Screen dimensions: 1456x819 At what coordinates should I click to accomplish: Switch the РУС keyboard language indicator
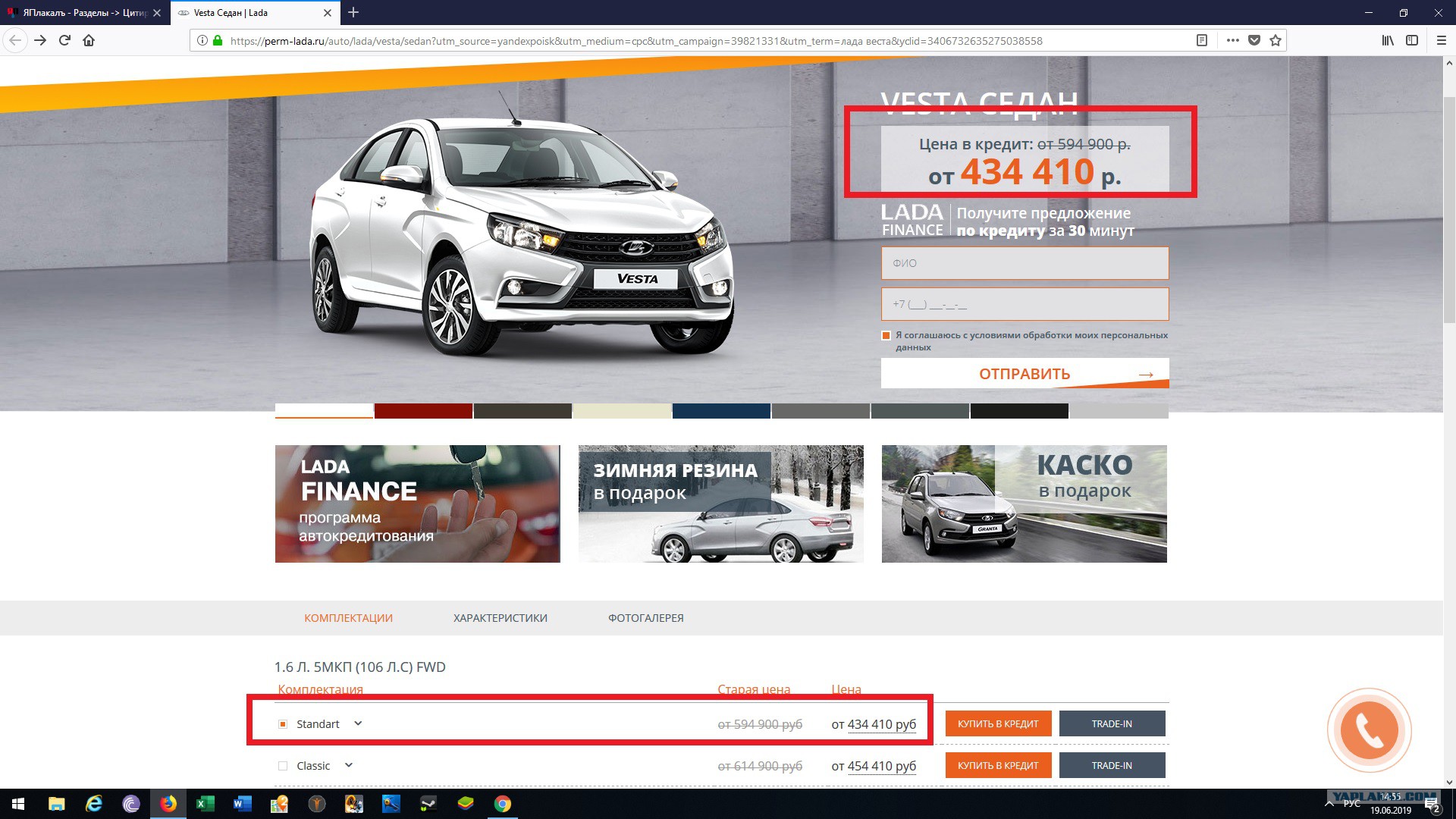pyautogui.click(x=1351, y=804)
